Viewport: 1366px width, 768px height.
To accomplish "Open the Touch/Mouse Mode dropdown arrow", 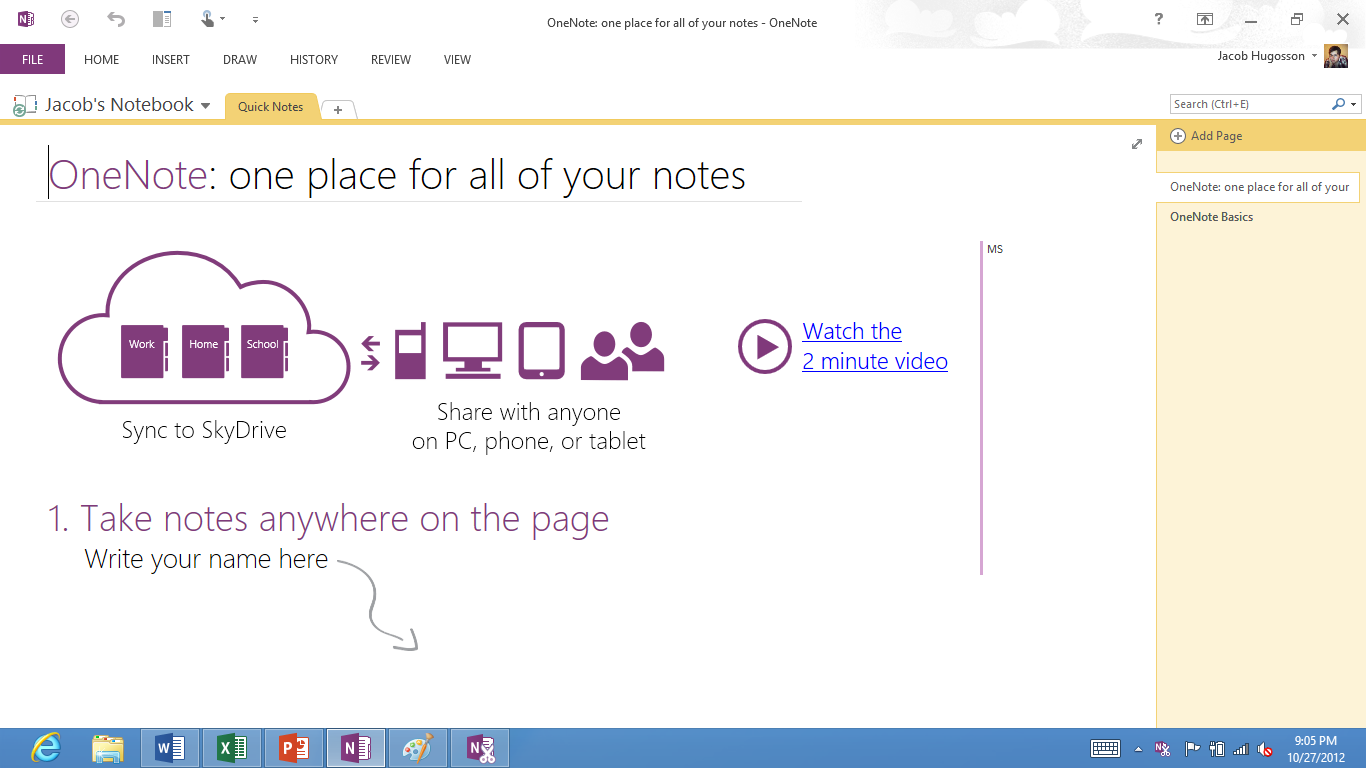I will [222, 17].
